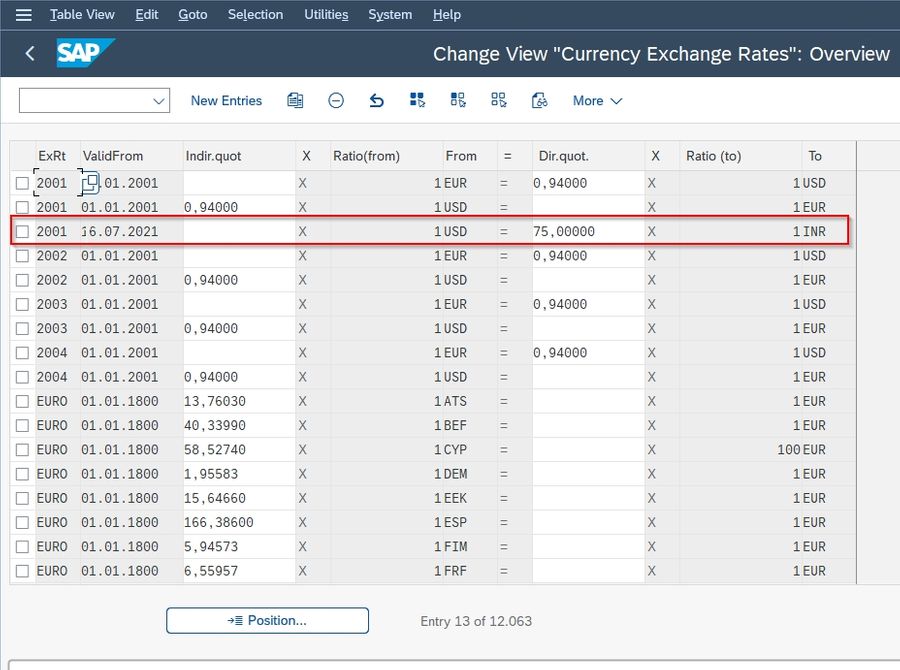This screenshot has width=900, height=670.
Task: Select checkbox for EURO CYP row
Action: [22, 450]
